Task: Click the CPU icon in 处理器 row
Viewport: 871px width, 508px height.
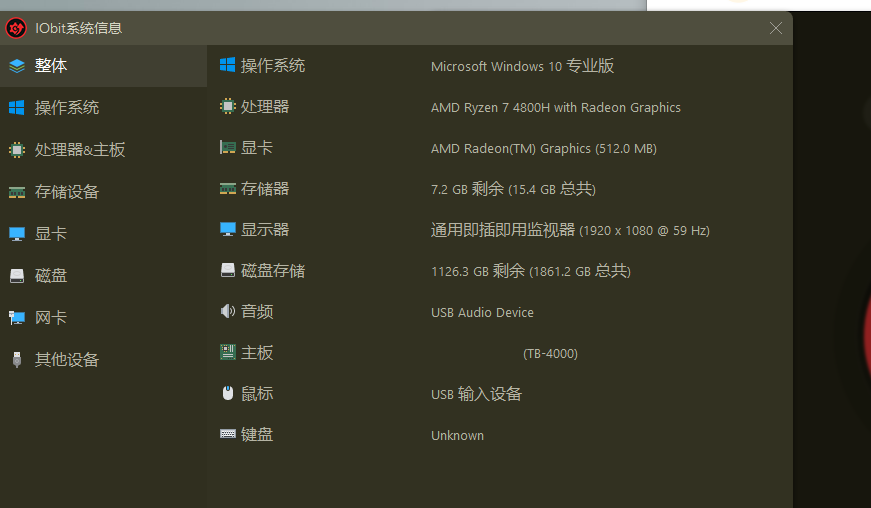Action: click(227, 106)
